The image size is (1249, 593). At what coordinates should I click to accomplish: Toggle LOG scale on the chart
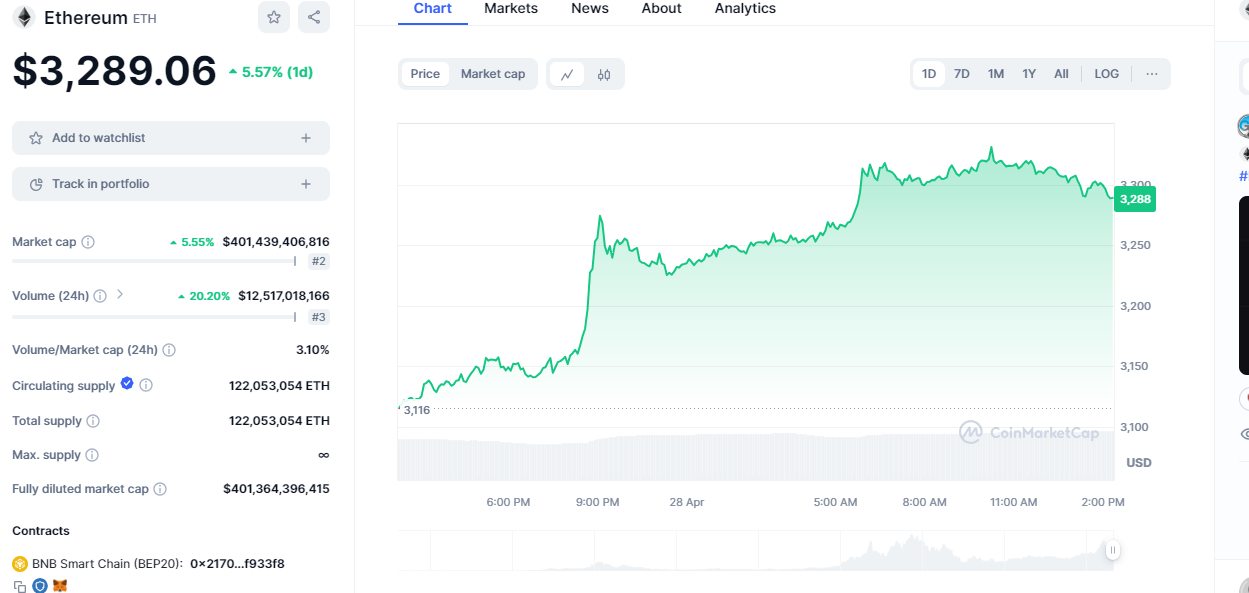[x=1107, y=74]
